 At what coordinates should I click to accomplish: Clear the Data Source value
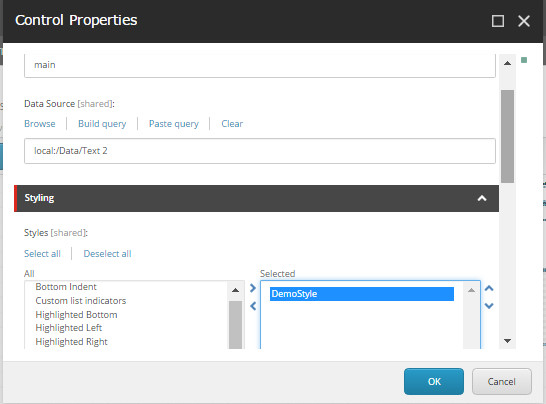click(x=232, y=124)
